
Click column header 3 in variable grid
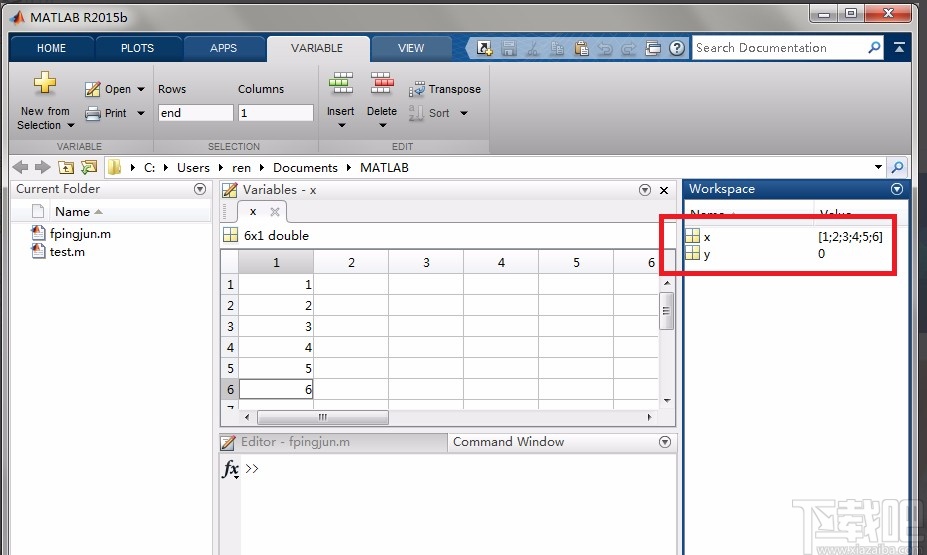(426, 262)
